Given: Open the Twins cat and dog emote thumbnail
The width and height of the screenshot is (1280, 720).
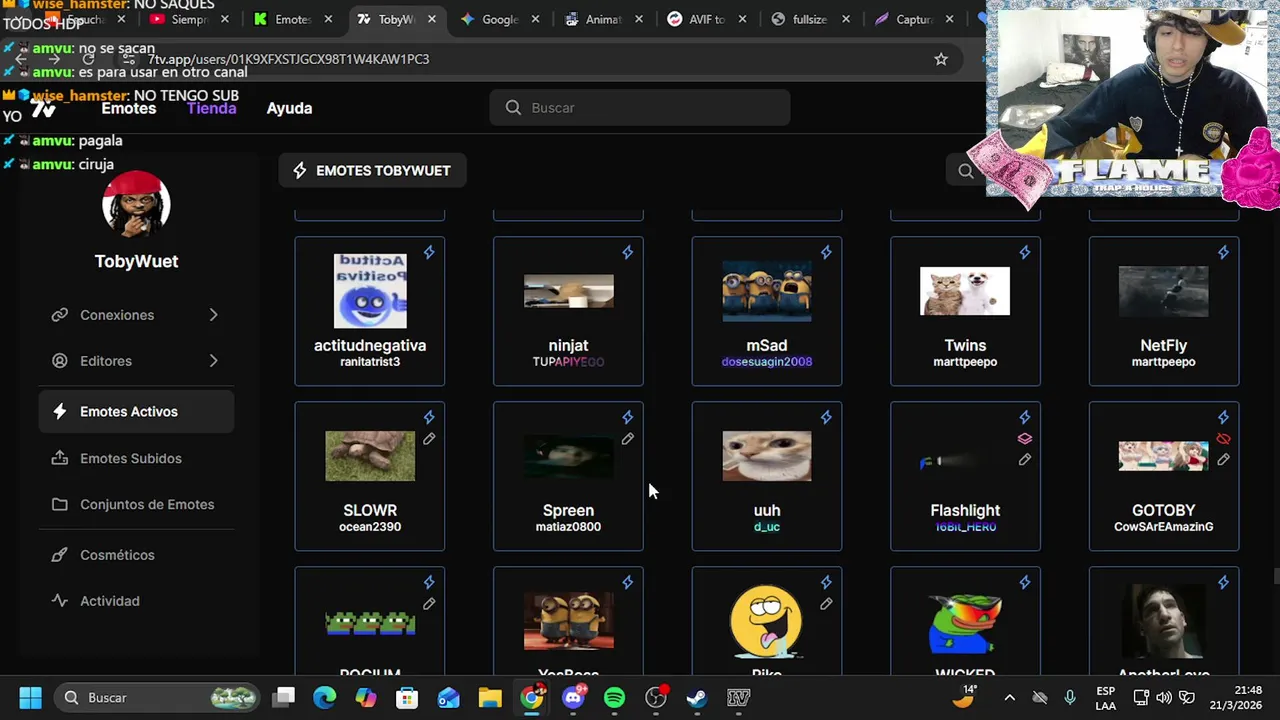Looking at the screenshot, I should [x=965, y=291].
